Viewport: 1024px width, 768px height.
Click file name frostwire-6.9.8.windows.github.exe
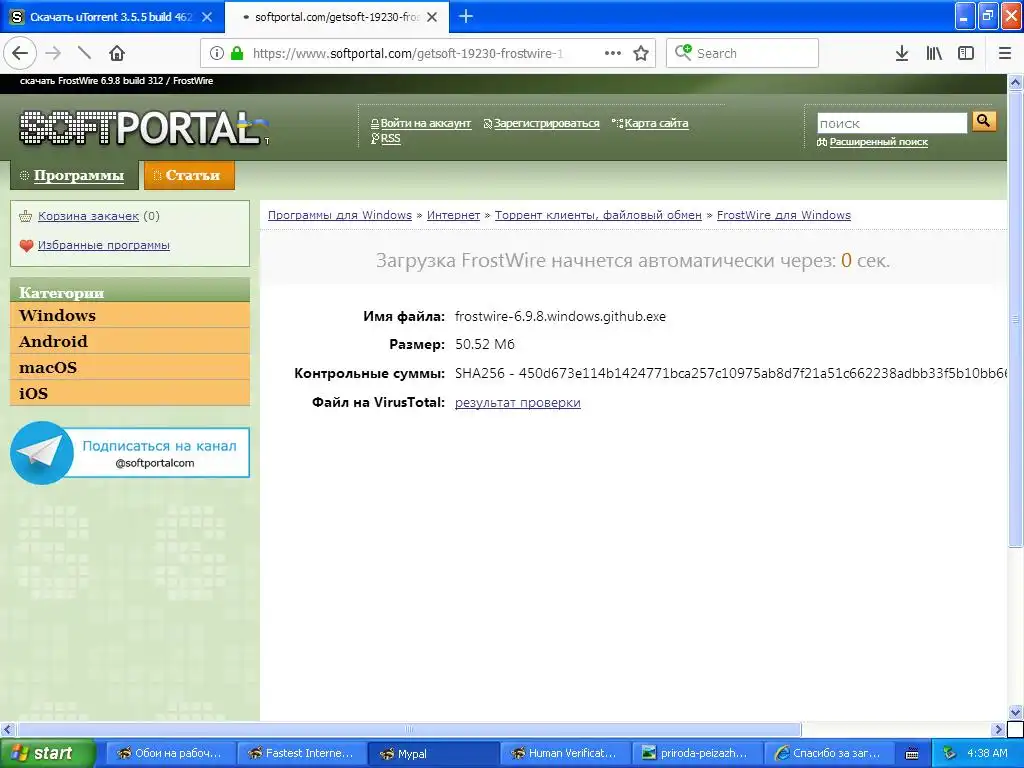[x=560, y=316]
